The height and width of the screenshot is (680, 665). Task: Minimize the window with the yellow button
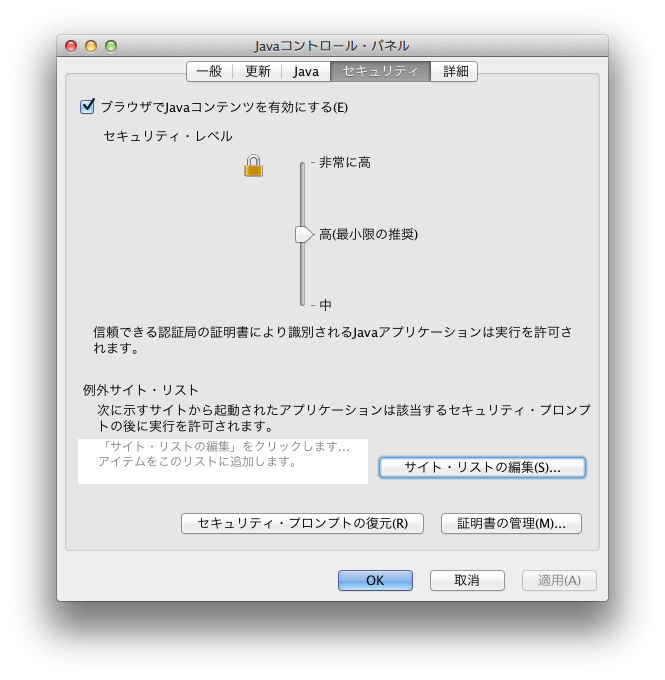(91, 46)
